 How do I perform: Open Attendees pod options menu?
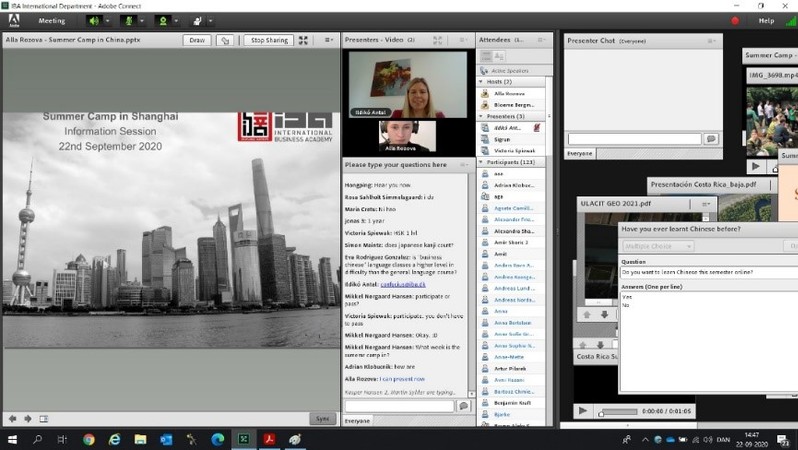[x=542, y=40]
